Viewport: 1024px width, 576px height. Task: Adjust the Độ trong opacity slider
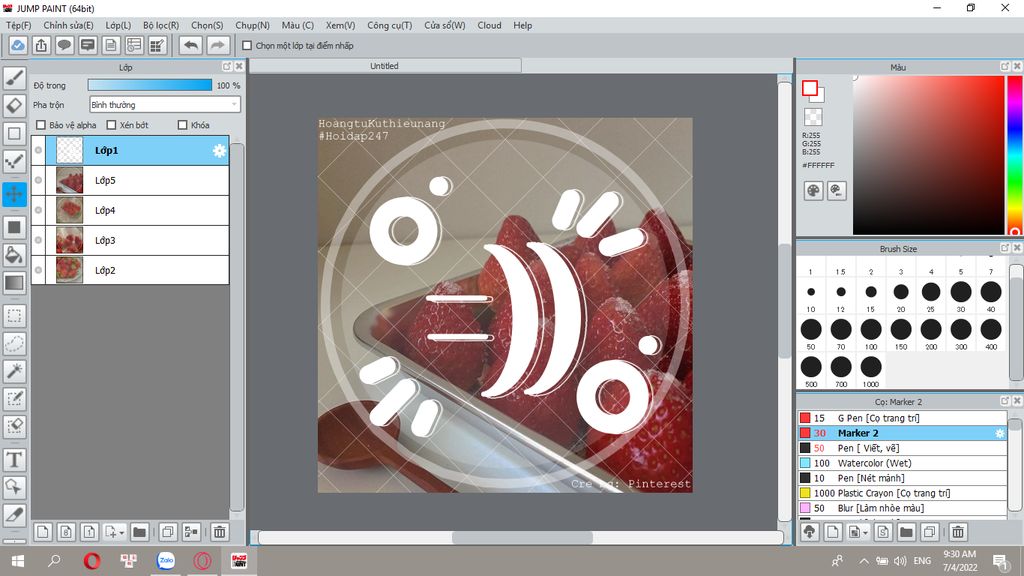[x=150, y=86]
